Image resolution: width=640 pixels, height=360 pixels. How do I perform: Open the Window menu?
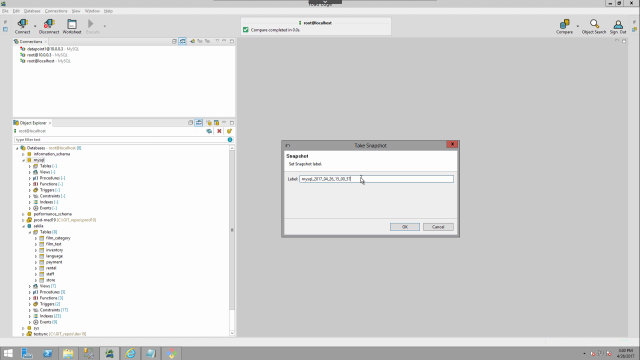click(x=92, y=11)
